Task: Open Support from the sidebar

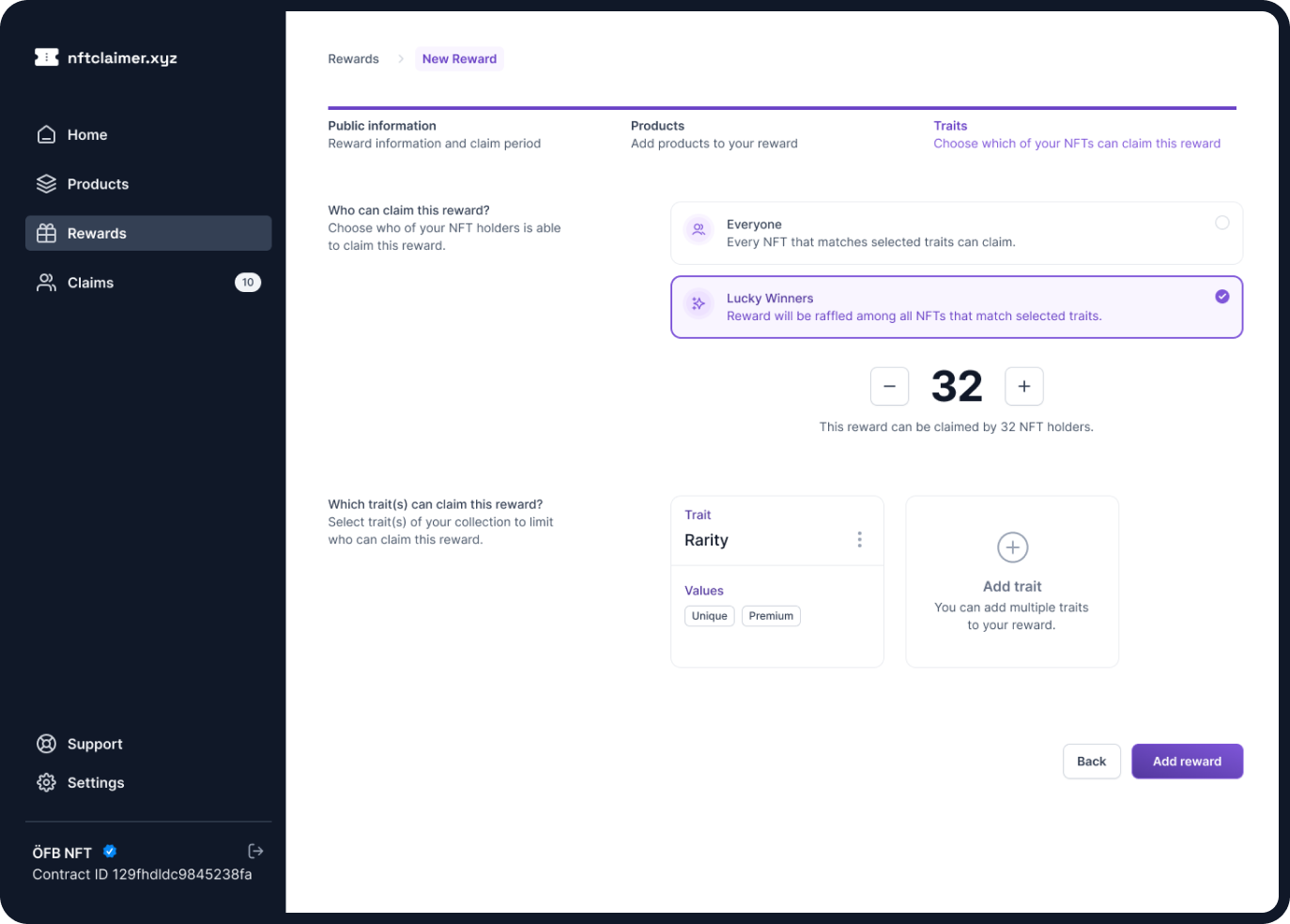Action: pos(94,744)
